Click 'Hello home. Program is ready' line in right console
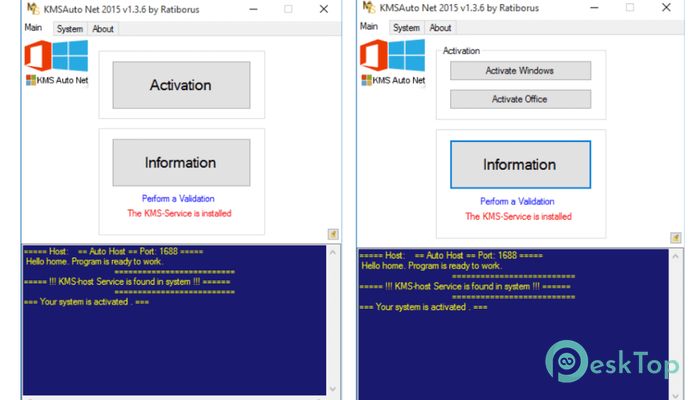 click(432, 266)
